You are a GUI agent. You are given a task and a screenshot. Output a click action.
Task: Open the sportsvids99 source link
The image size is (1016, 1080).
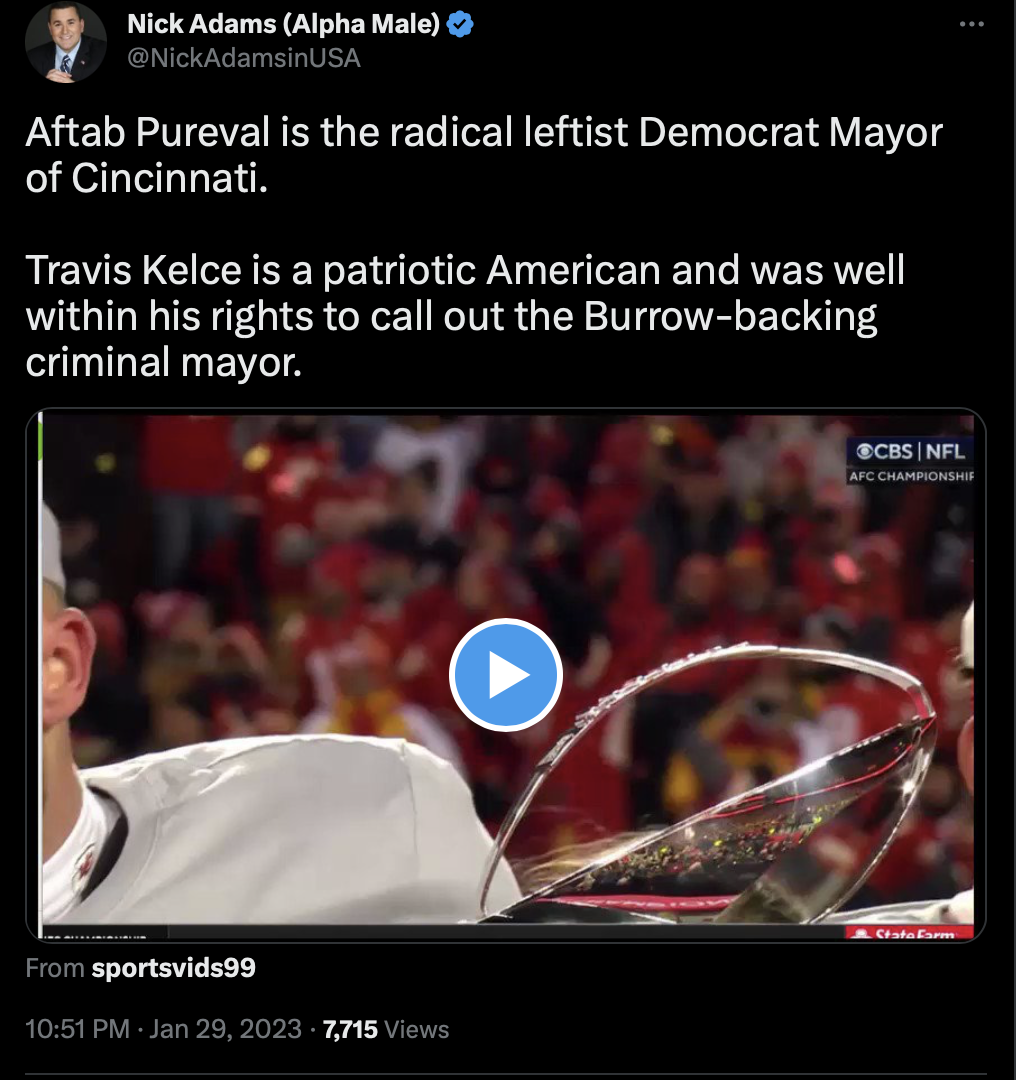pyautogui.click(x=174, y=968)
